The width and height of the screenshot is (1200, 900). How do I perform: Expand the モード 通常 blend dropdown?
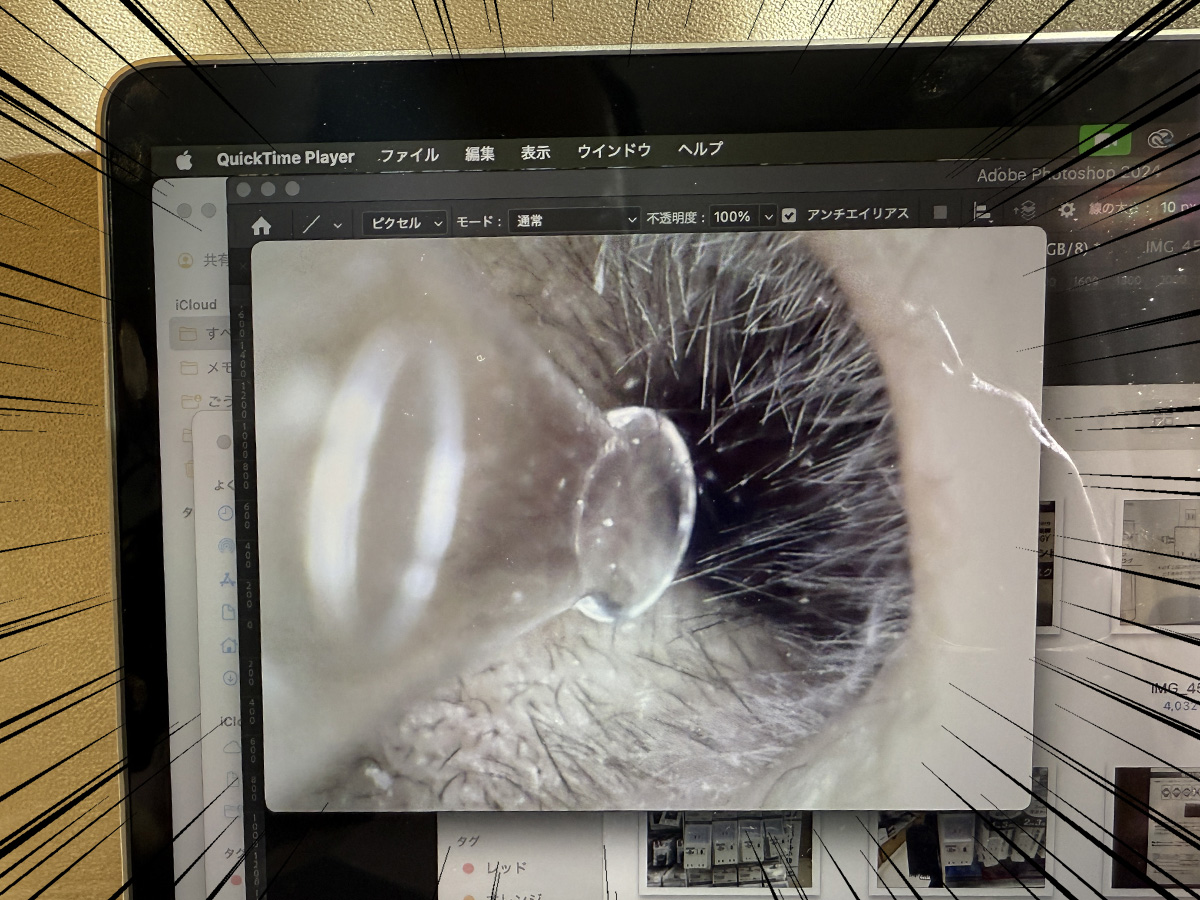574,220
